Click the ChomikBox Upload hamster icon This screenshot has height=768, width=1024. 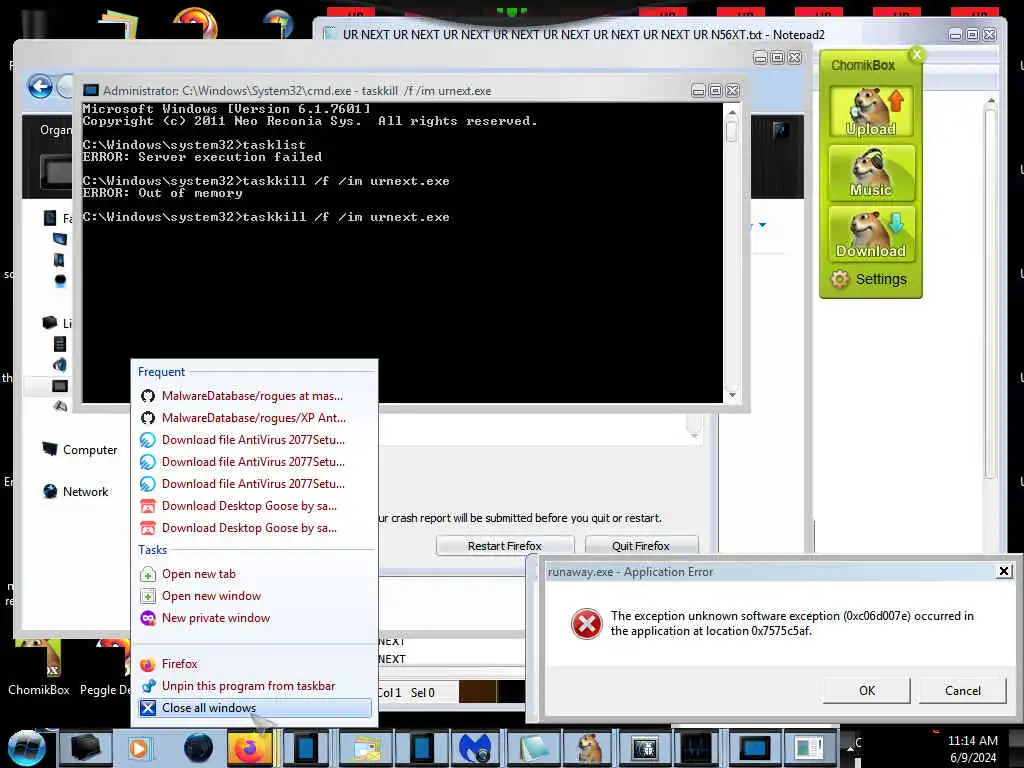pos(871,111)
